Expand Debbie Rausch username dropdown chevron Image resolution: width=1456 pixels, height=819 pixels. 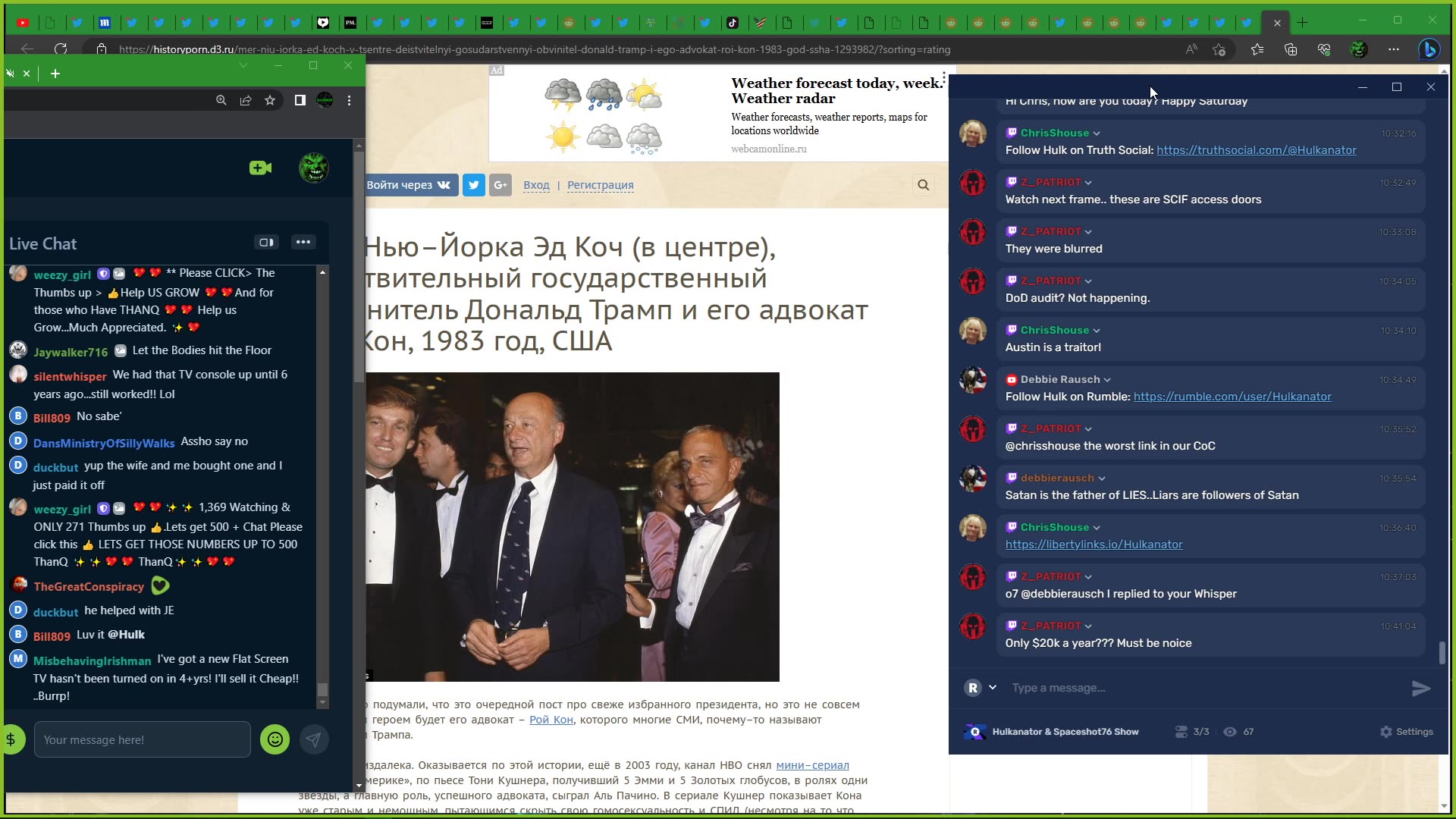click(x=1107, y=380)
